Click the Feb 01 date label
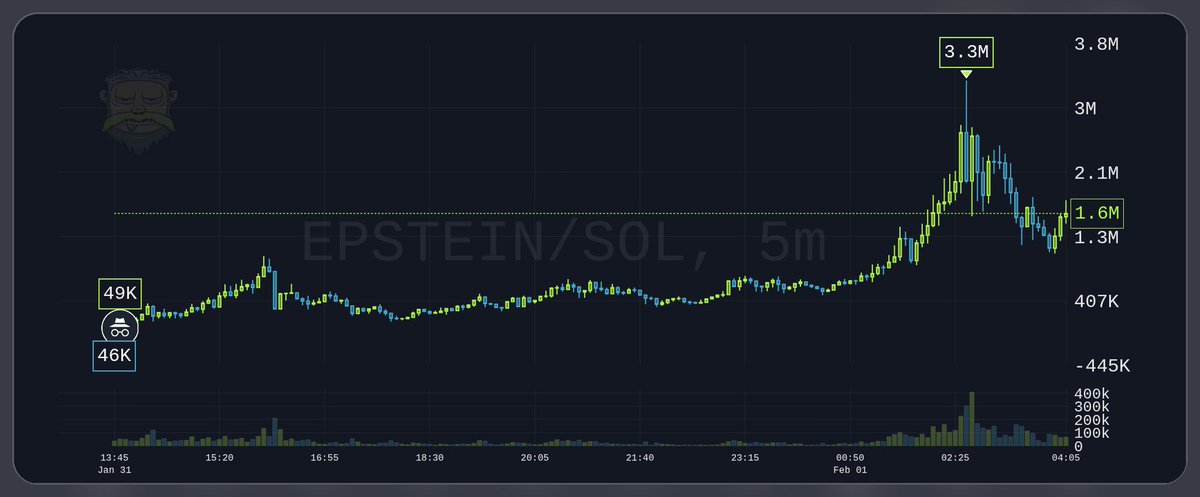The width and height of the screenshot is (1200, 497). click(x=850, y=469)
